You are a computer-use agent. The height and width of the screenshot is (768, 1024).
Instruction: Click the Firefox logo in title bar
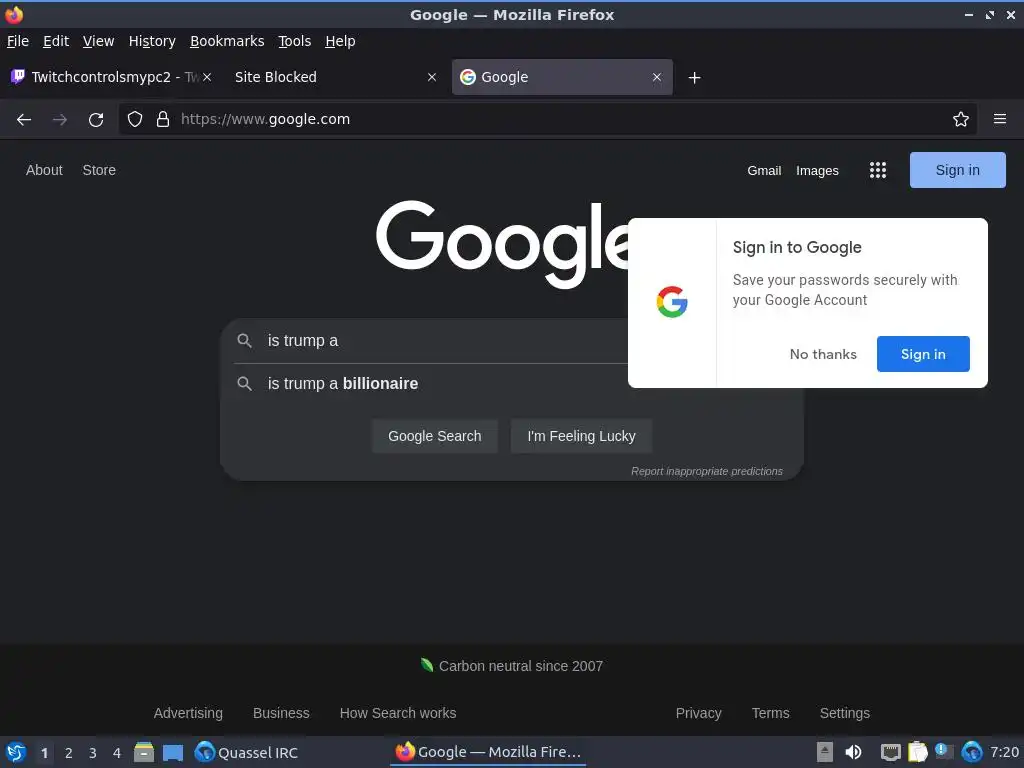(x=14, y=14)
